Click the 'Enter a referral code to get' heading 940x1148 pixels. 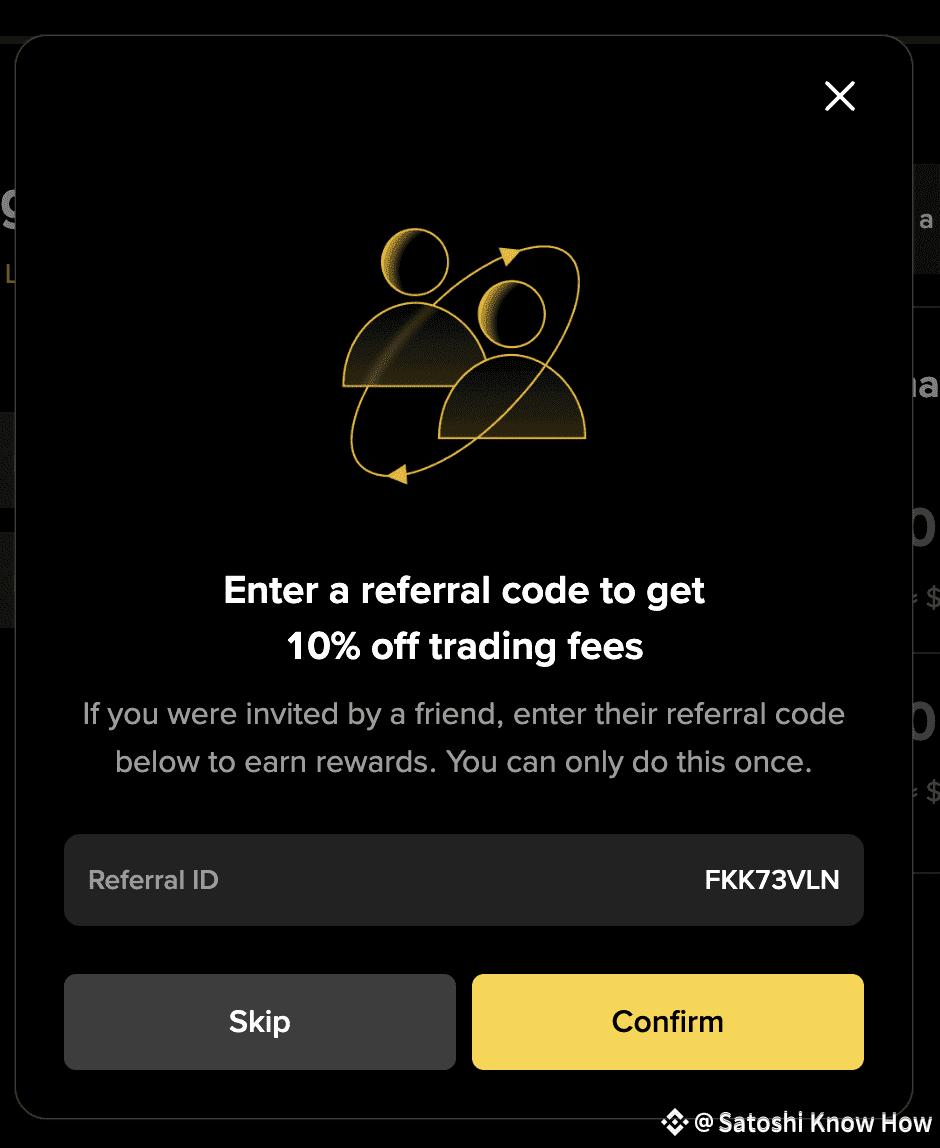click(x=464, y=591)
